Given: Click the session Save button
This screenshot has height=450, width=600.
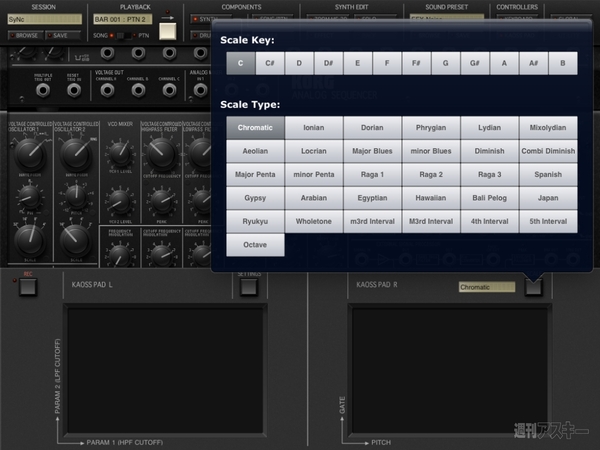Looking at the screenshot, I should click(63, 35).
